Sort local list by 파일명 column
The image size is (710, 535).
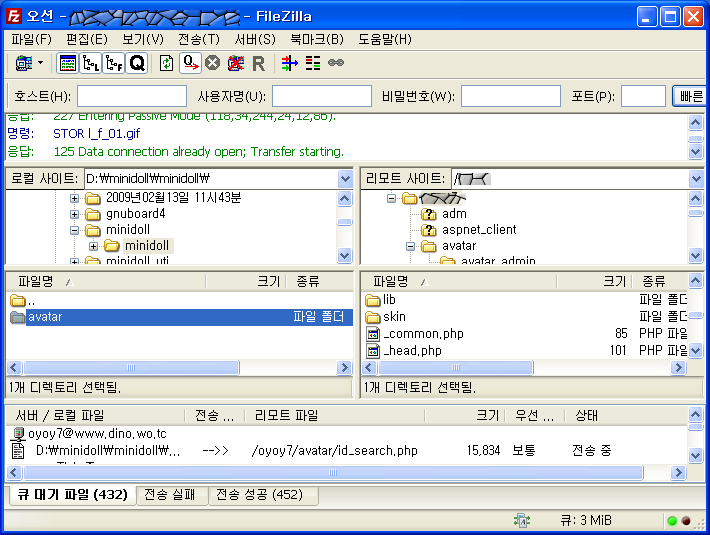point(106,282)
